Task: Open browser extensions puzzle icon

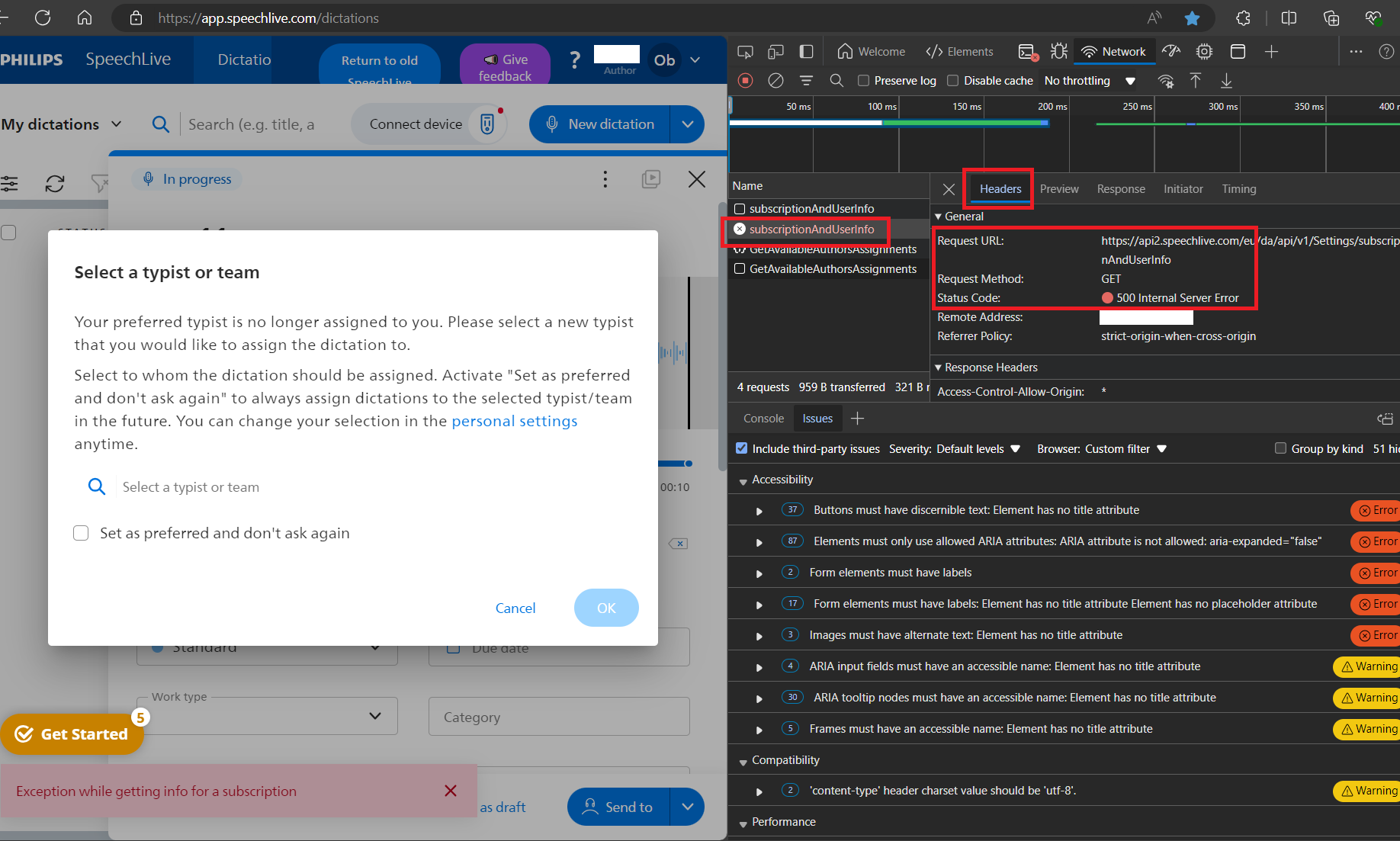Action: pos(1243,18)
